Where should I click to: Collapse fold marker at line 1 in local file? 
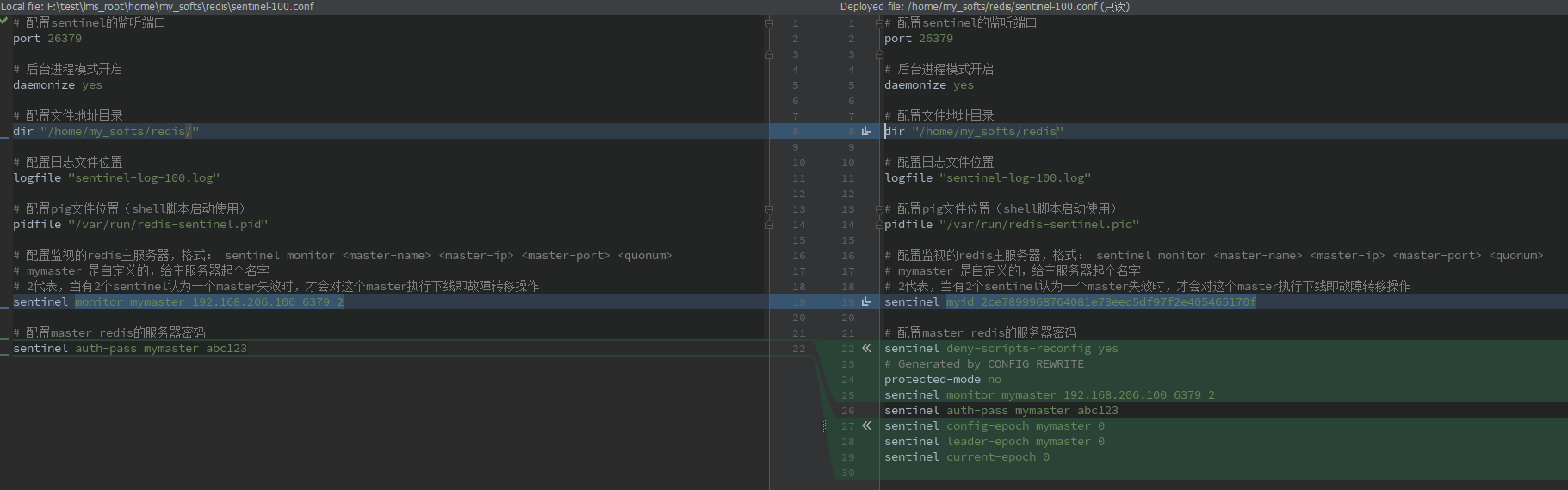tap(769, 23)
